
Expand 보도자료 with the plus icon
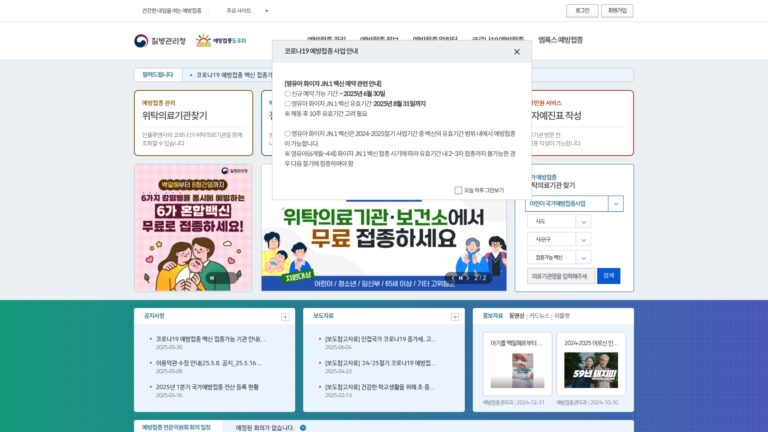click(455, 317)
